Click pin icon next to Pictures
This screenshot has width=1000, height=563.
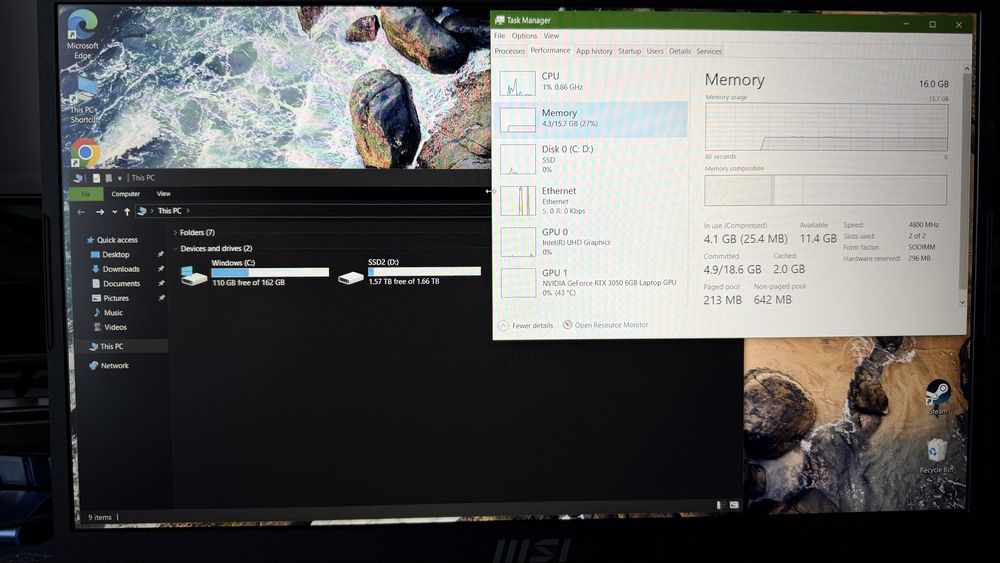pyautogui.click(x=161, y=298)
